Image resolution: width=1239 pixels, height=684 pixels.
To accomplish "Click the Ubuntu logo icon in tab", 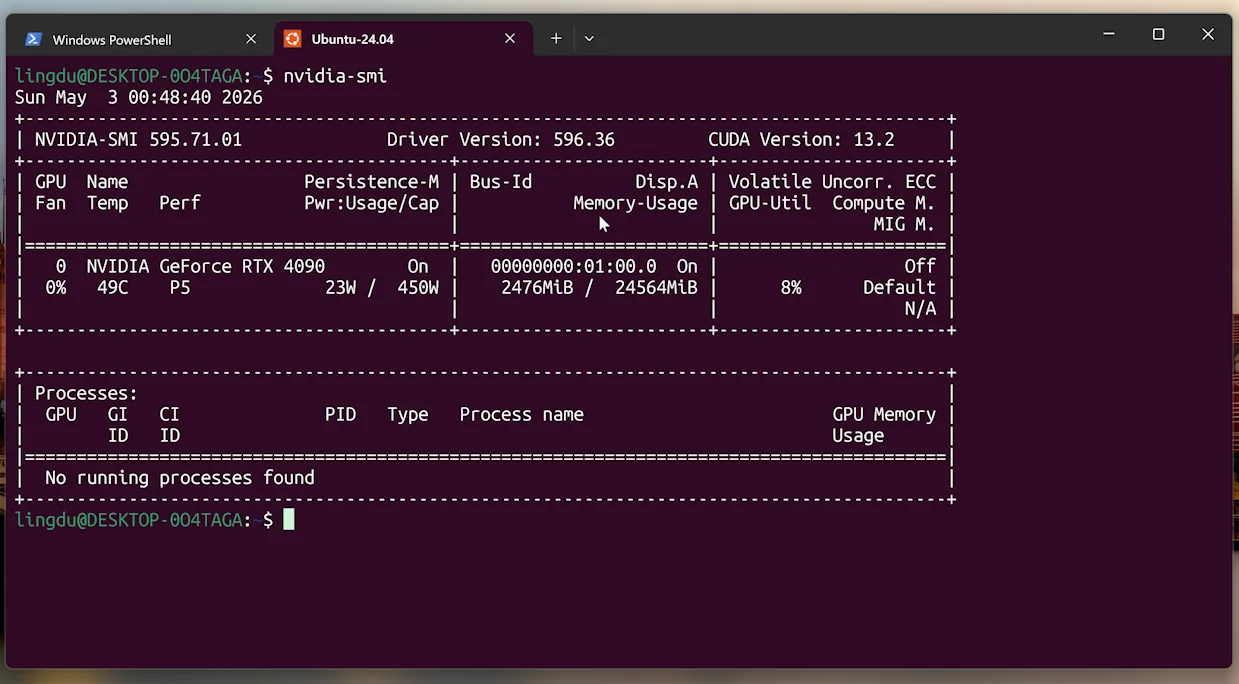I will [292, 39].
